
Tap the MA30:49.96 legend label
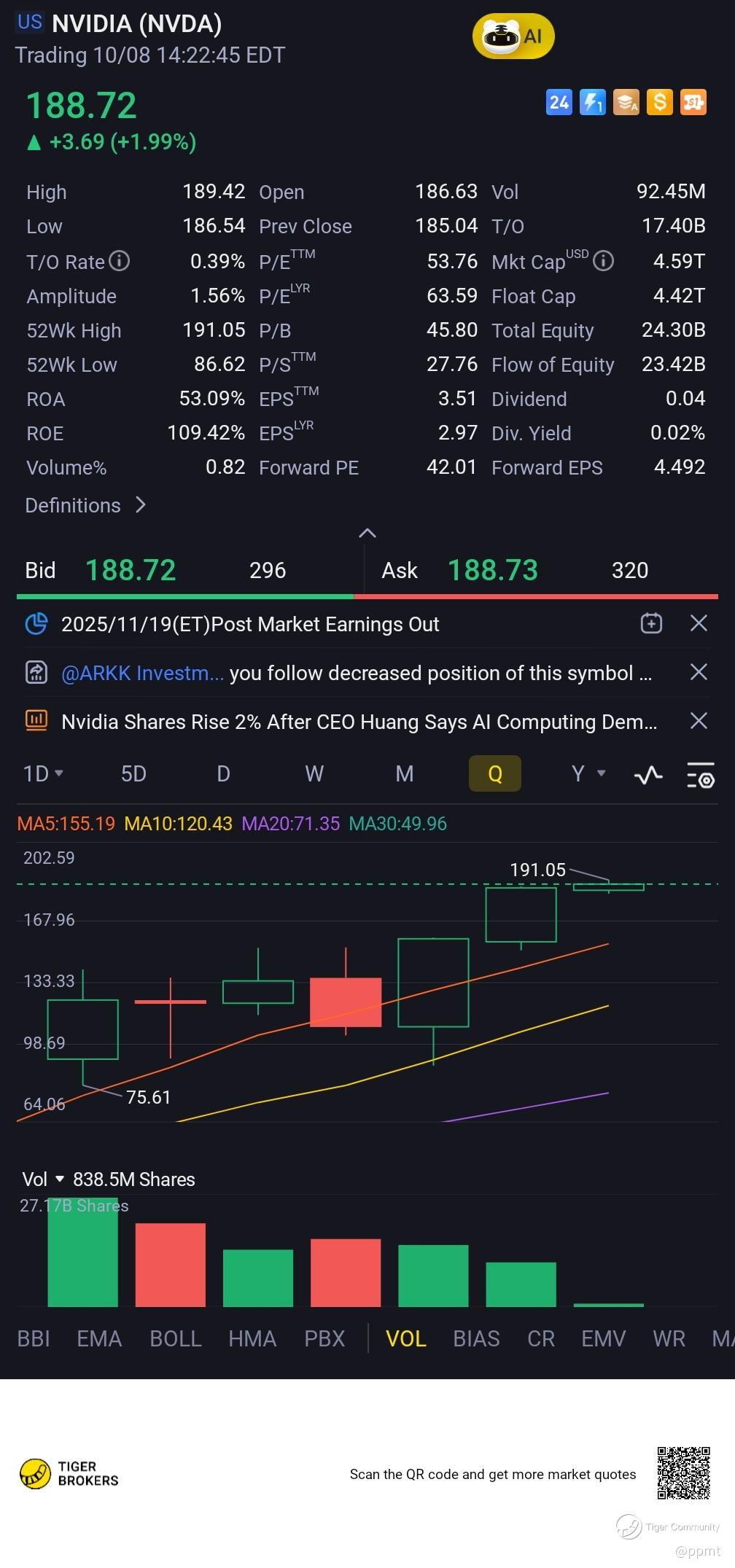point(398,824)
